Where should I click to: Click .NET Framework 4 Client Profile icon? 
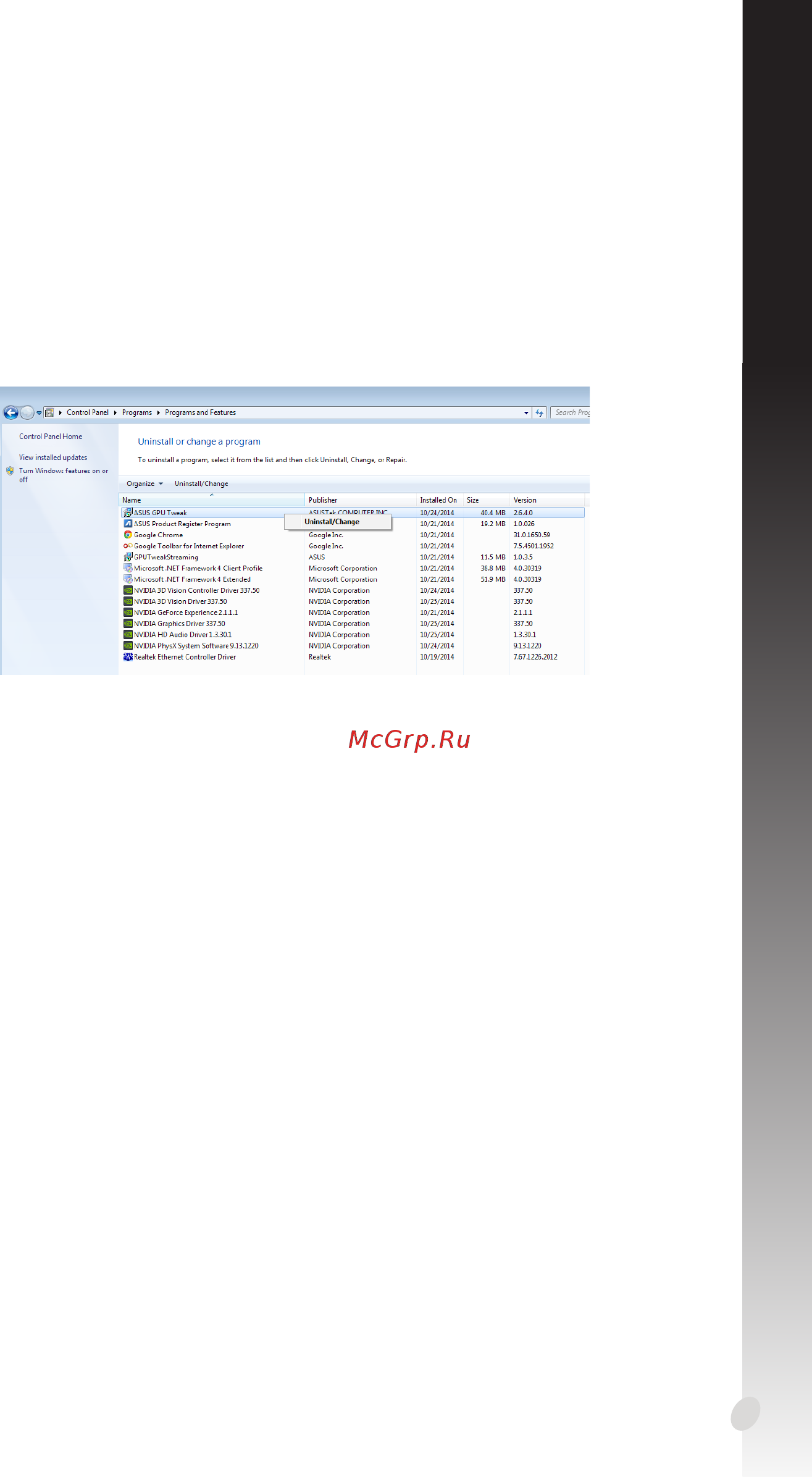point(128,568)
